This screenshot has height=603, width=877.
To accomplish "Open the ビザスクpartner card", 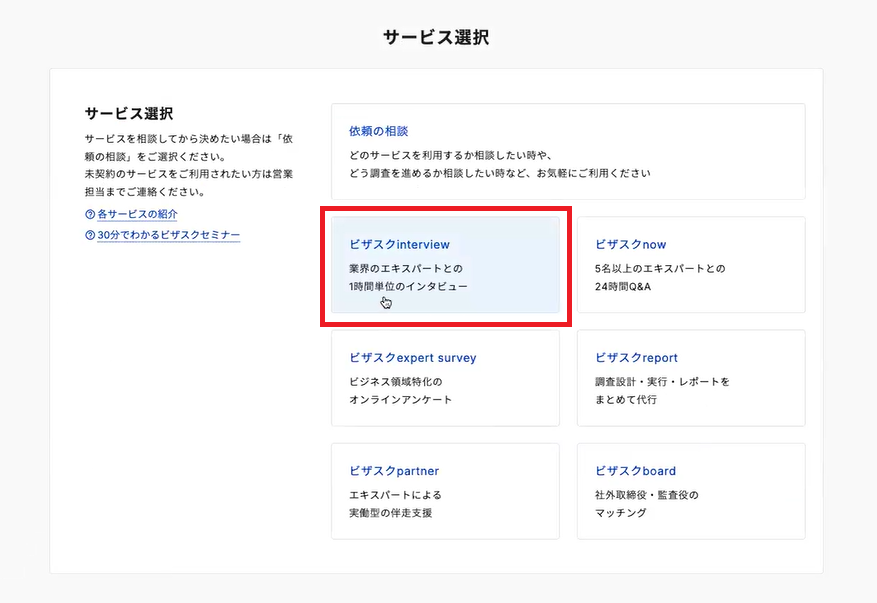I will coord(445,491).
